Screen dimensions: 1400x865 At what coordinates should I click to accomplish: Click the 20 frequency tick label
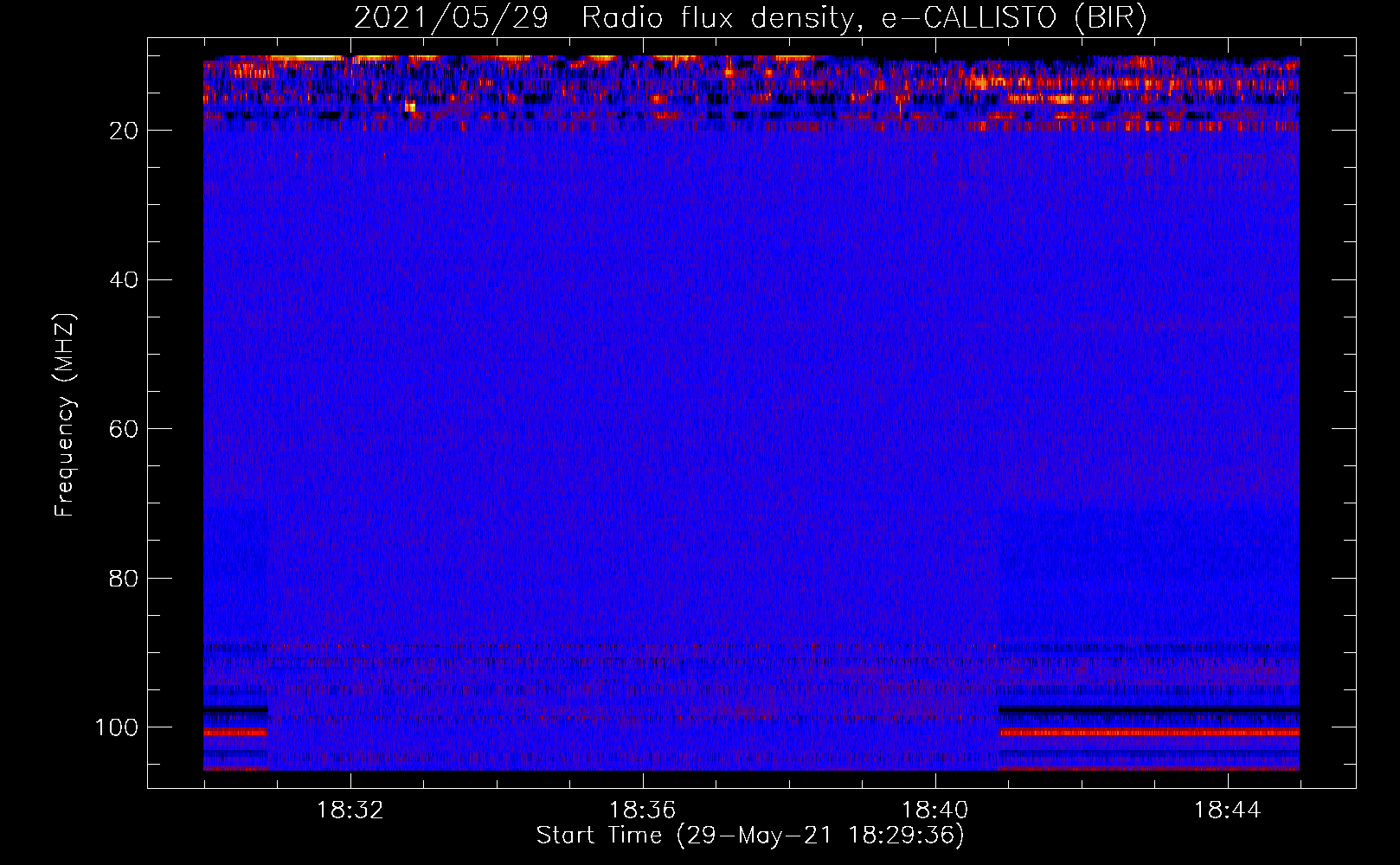(124, 131)
